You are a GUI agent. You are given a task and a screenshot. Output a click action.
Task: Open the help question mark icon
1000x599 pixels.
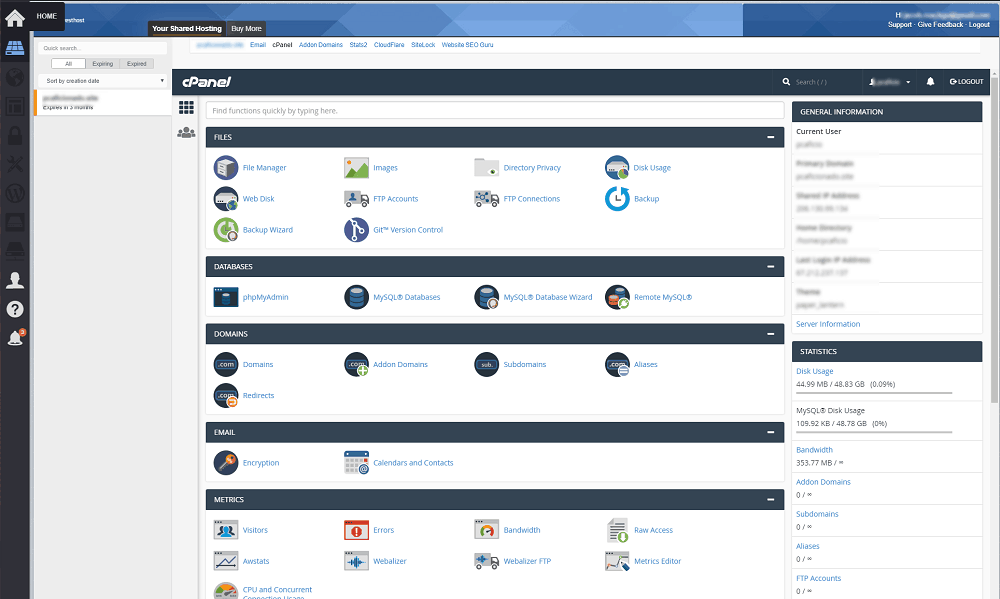coord(15,309)
